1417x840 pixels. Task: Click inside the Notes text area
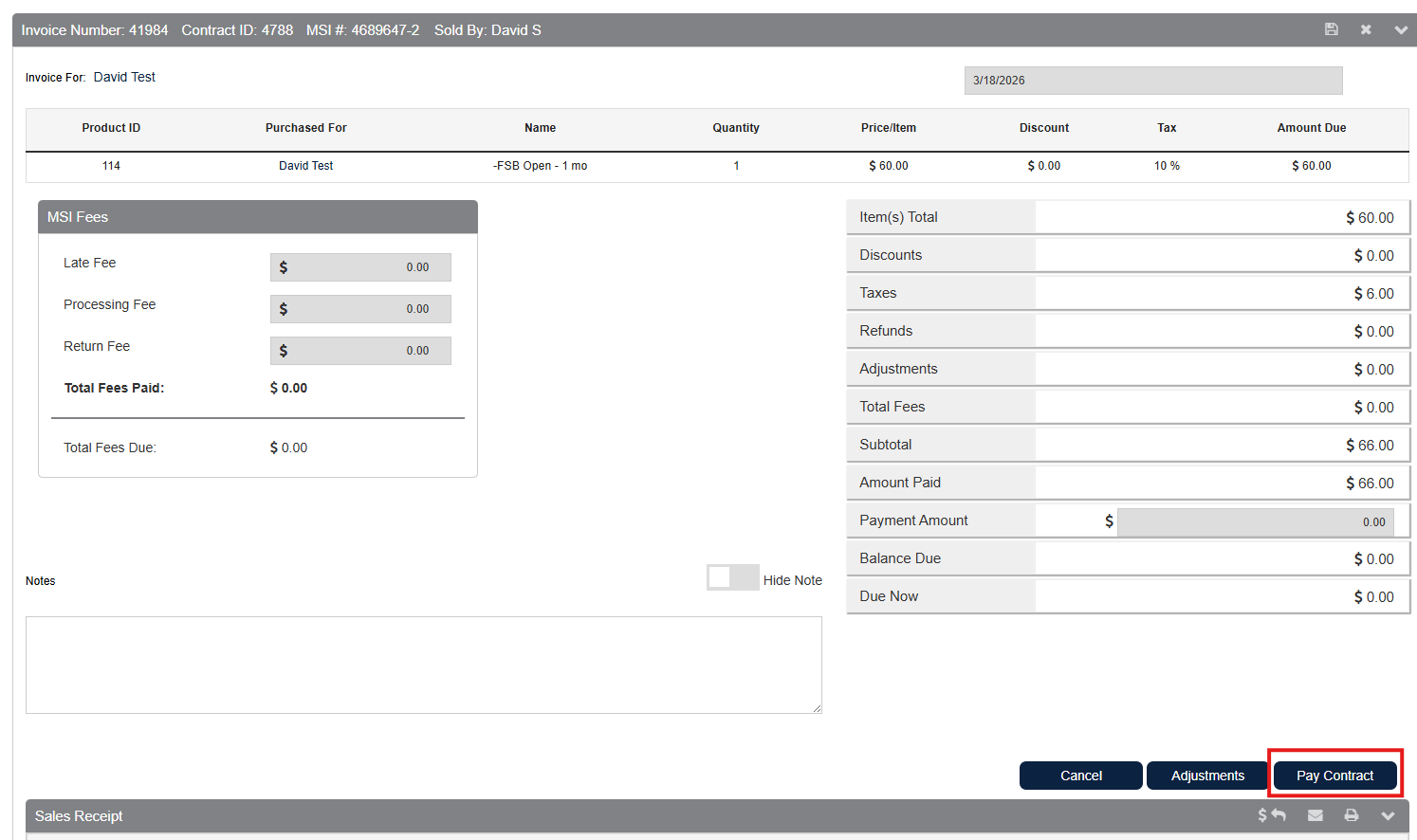click(423, 665)
